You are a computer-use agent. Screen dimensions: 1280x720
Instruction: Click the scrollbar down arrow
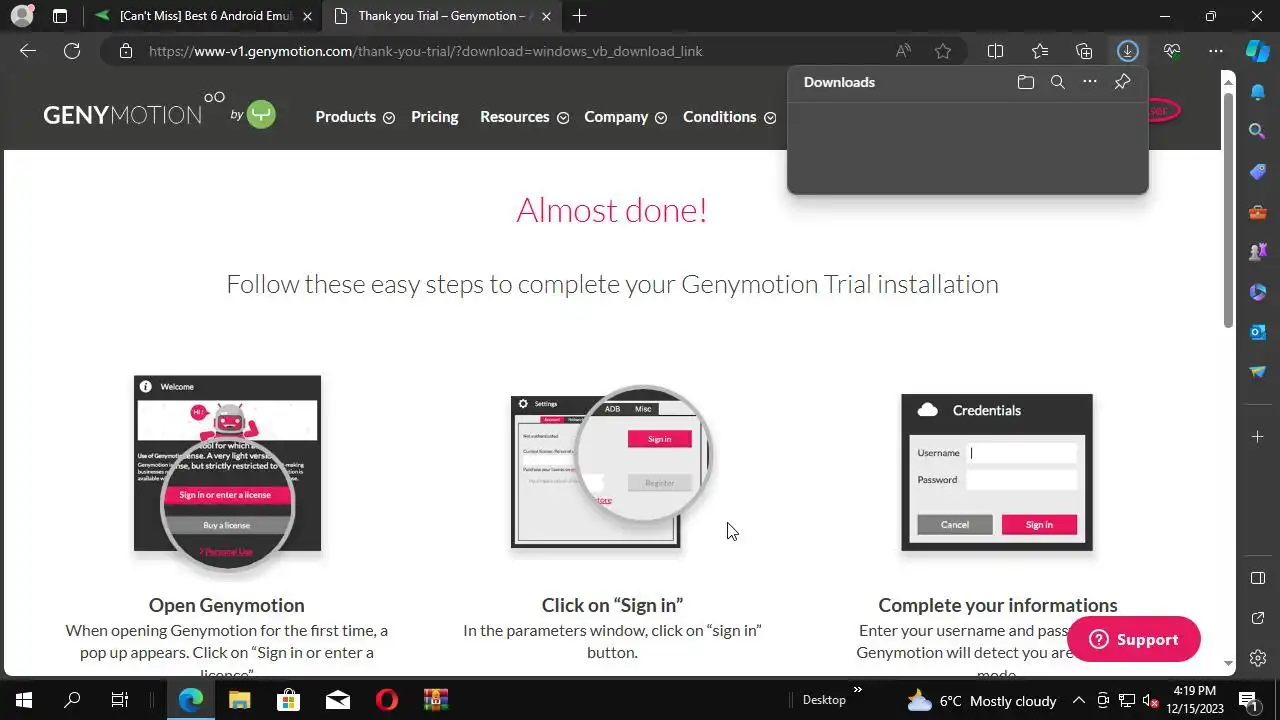(x=1229, y=663)
